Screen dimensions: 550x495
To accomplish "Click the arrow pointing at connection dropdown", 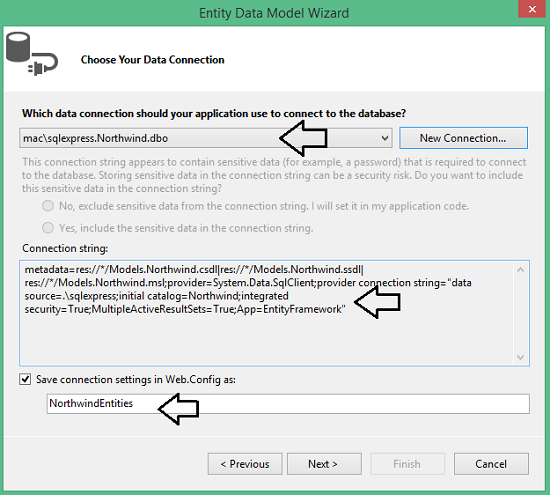I will tap(304, 138).
